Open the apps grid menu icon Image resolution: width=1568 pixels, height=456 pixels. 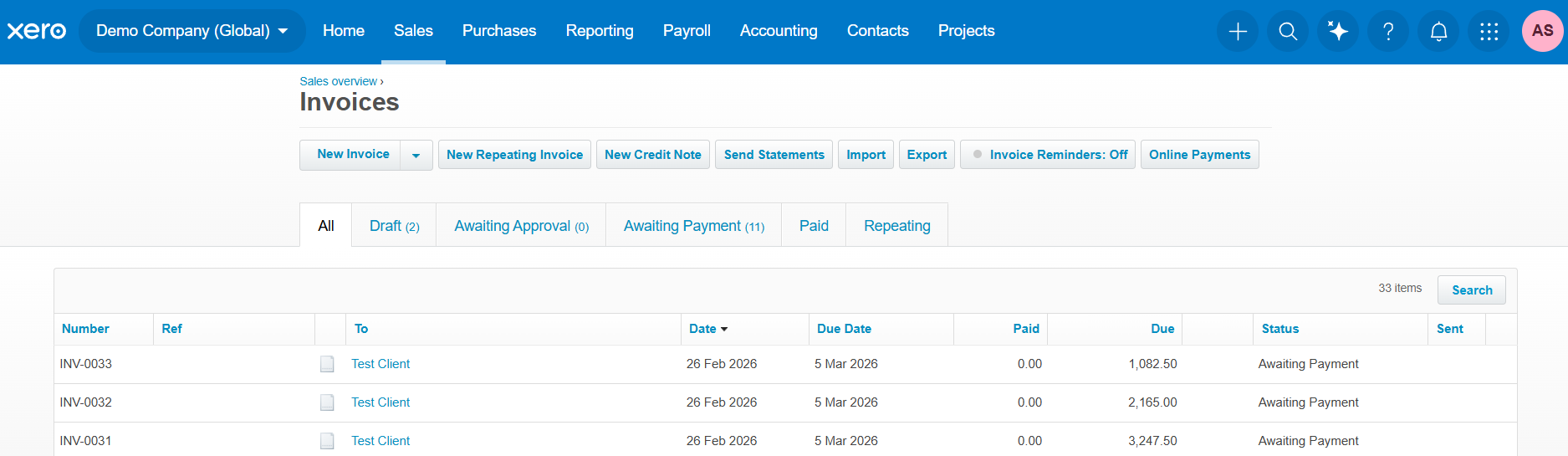1489,32
